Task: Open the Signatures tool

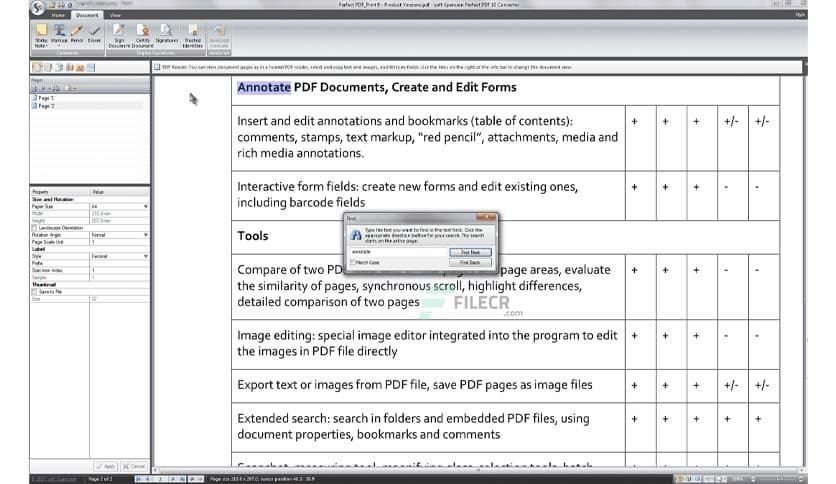Action: (166, 34)
